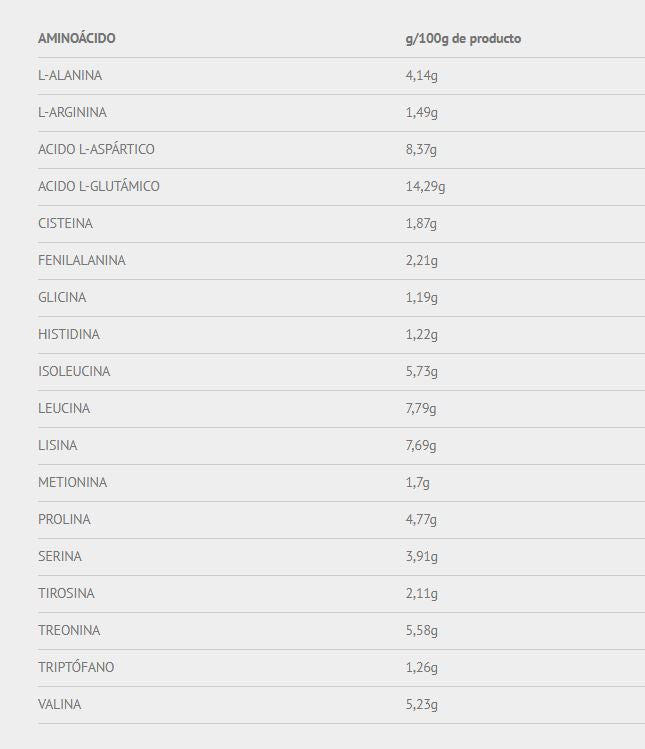Select the TRIPTÓFANO row label
This screenshot has height=749, width=645.
(76, 667)
